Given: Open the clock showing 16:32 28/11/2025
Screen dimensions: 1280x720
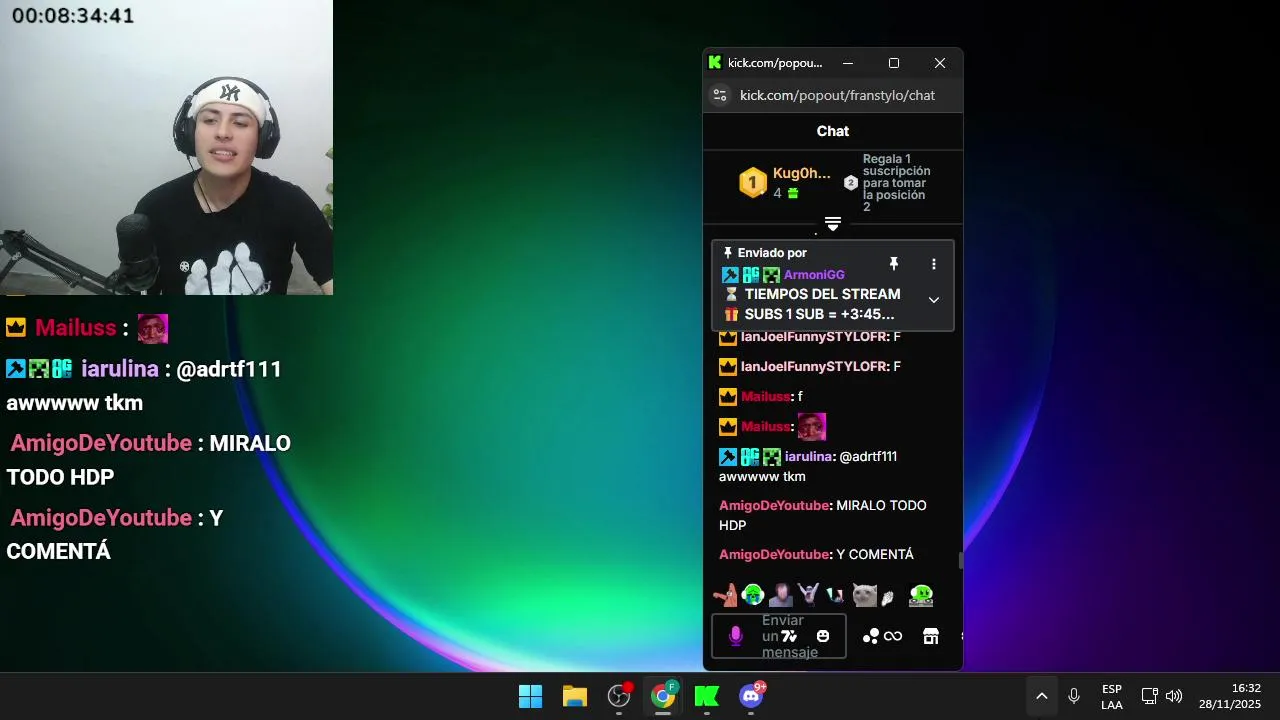Looking at the screenshot, I should (x=1230, y=696).
